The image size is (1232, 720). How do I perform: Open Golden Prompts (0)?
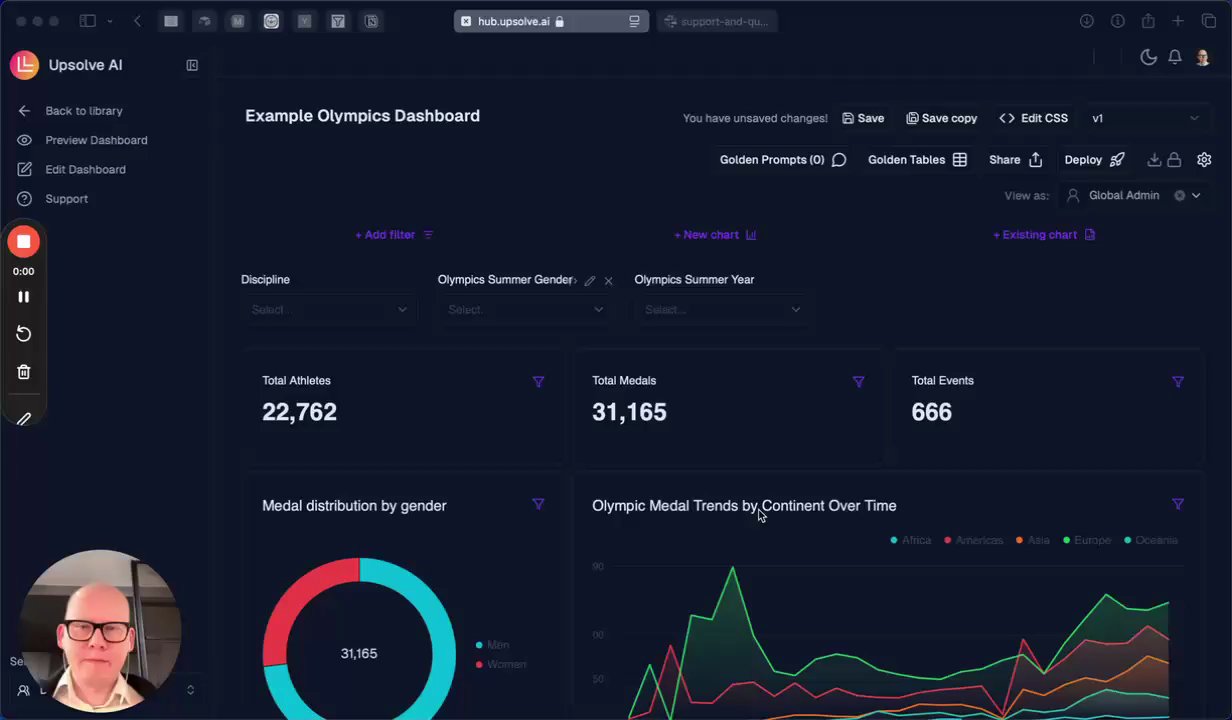click(783, 160)
